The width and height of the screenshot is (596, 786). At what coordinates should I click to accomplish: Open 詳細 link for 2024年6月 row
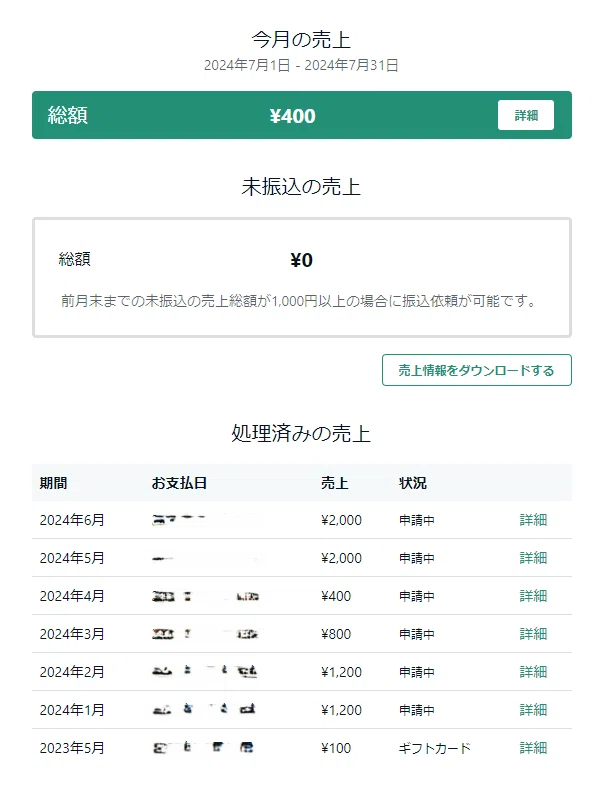(x=533, y=520)
